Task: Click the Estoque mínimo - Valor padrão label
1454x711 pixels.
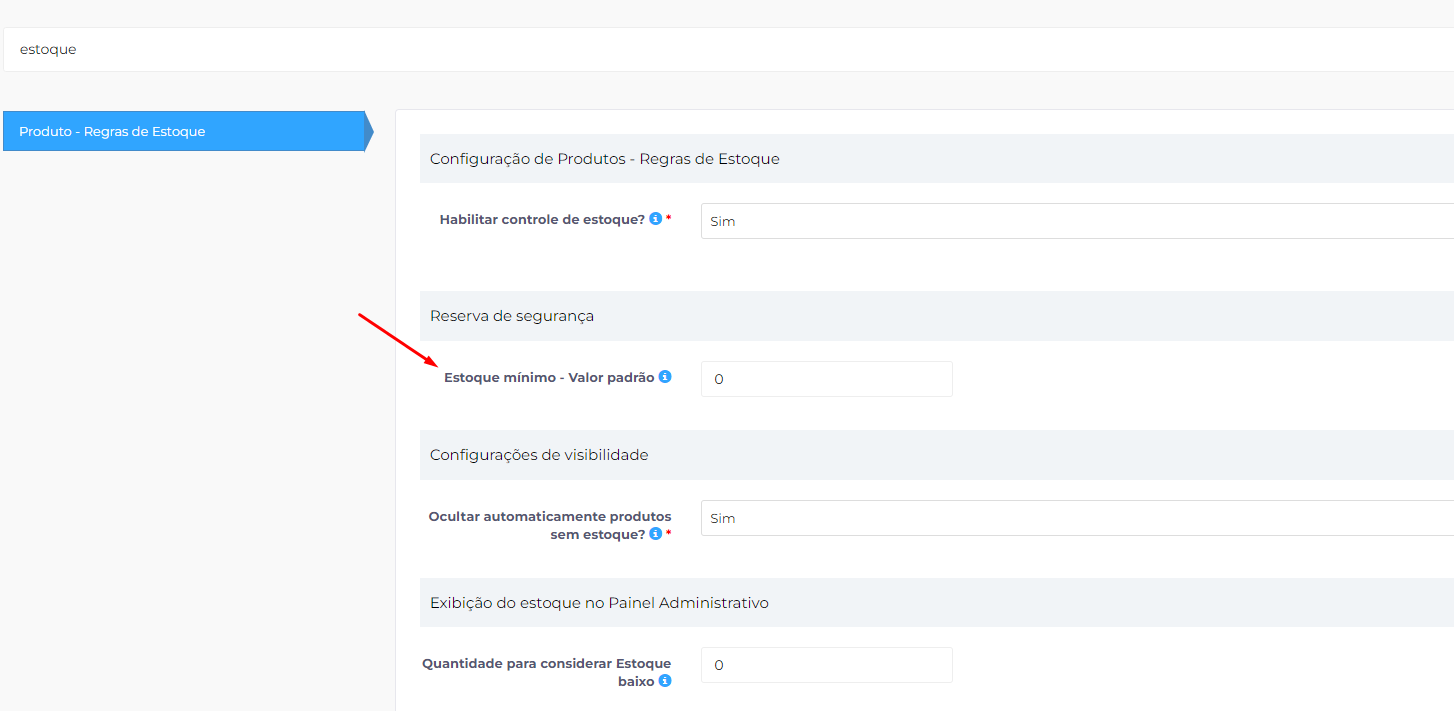Action: (549, 378)
